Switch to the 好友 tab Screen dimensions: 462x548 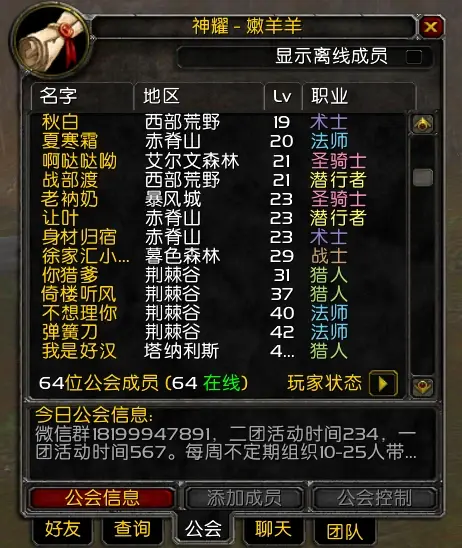[x=63, y=529]
